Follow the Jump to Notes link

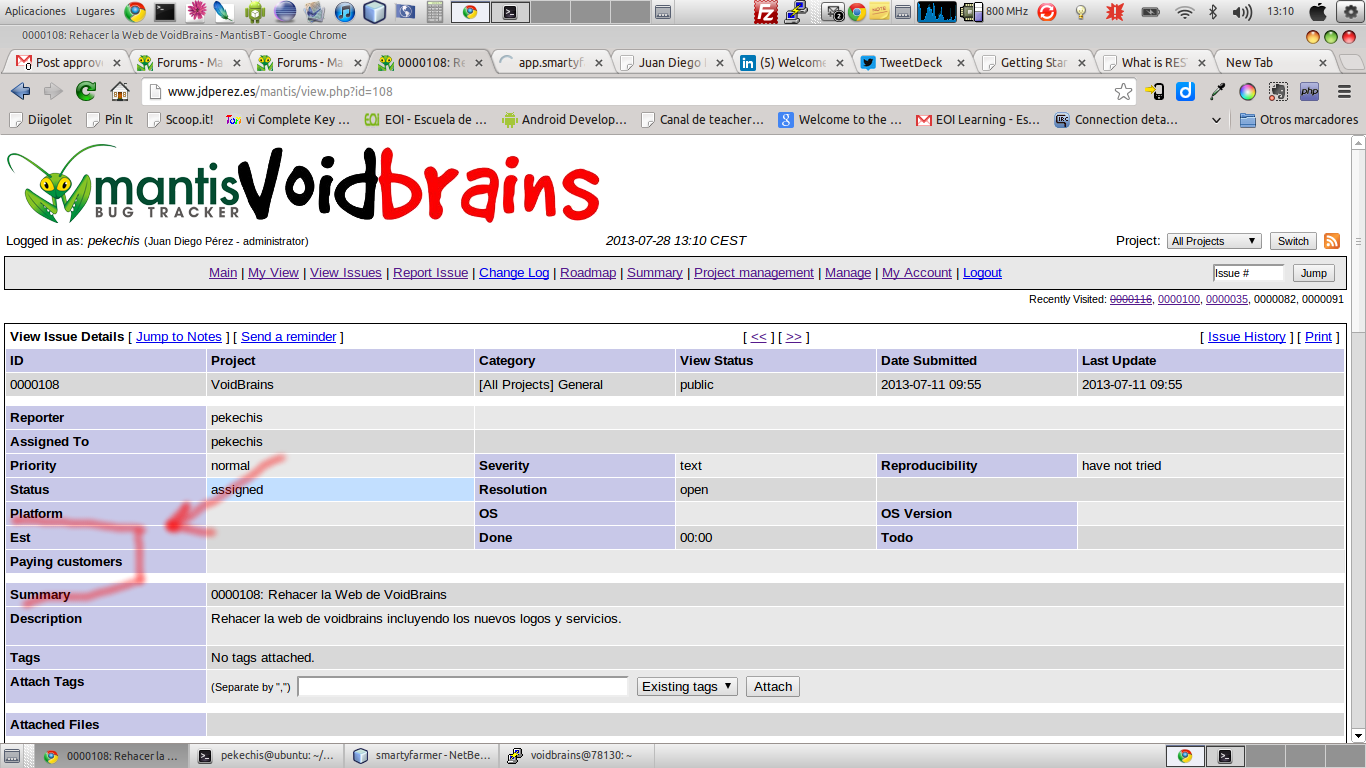[179, 336]
